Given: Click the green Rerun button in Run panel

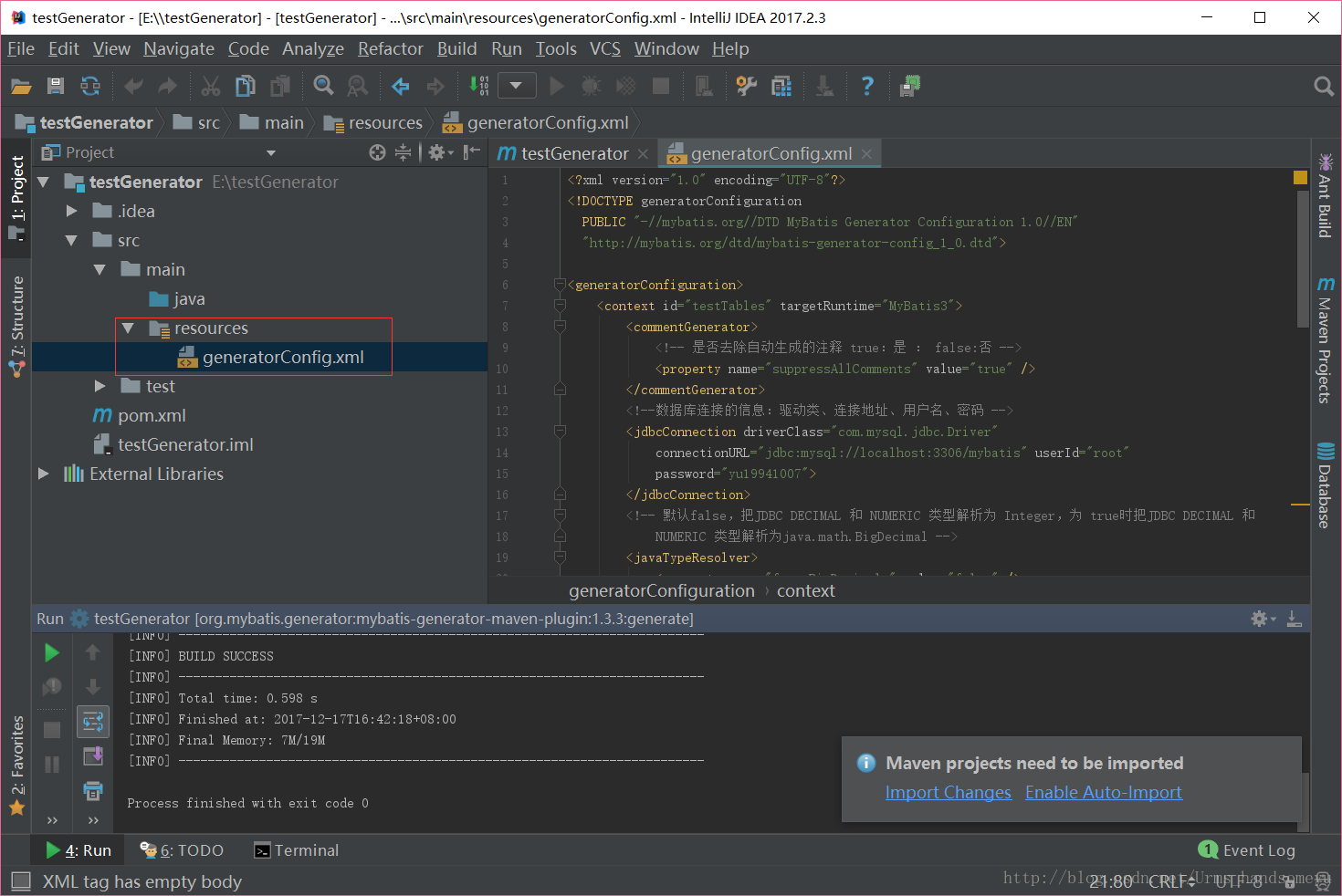Looking at the screenshot, I should tap(52, 652).
